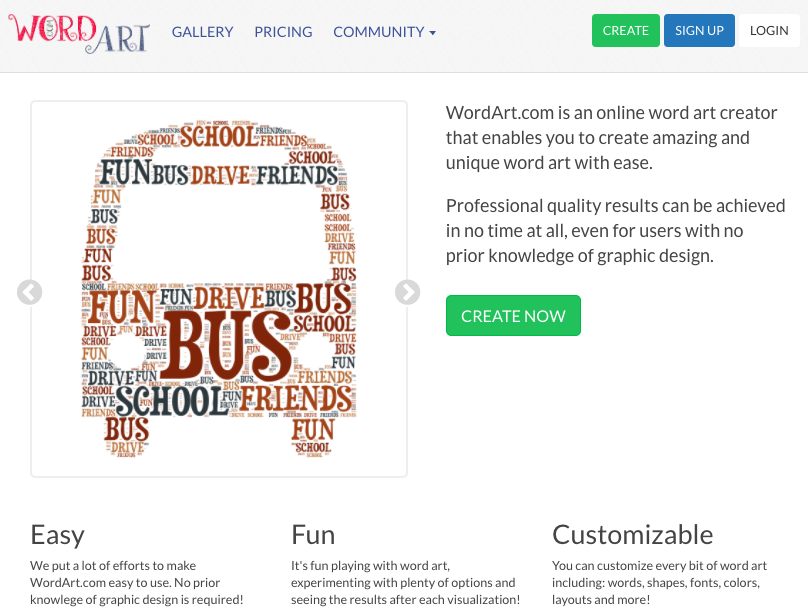
Task: Click CREATE NOW to start designing
Action: click(513, 315)
